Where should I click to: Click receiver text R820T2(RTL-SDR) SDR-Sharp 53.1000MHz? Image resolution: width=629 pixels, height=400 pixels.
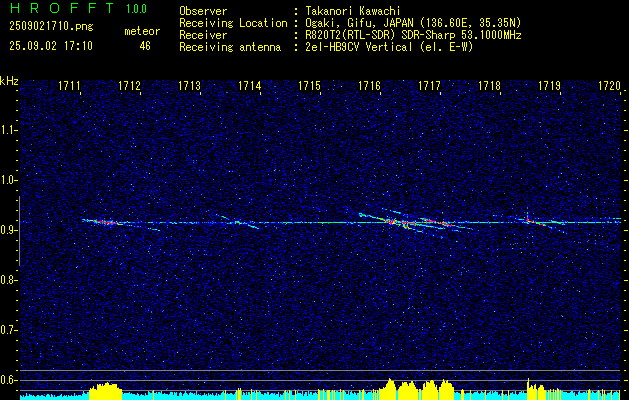point(413,35)
